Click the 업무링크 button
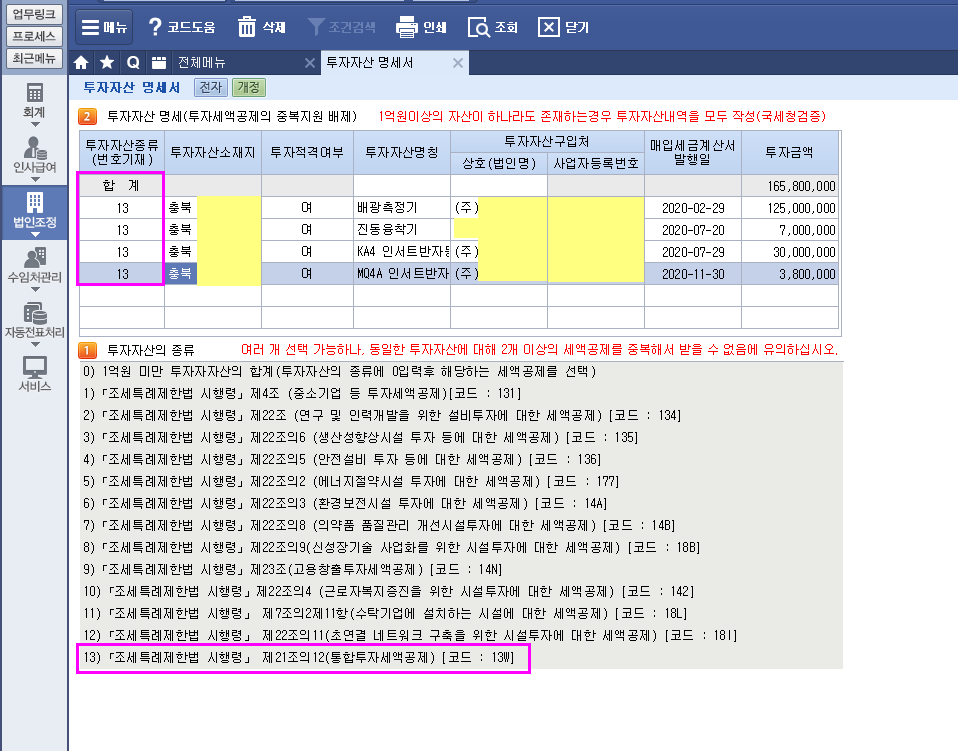958x751 pixels. (x=34, y=14)
